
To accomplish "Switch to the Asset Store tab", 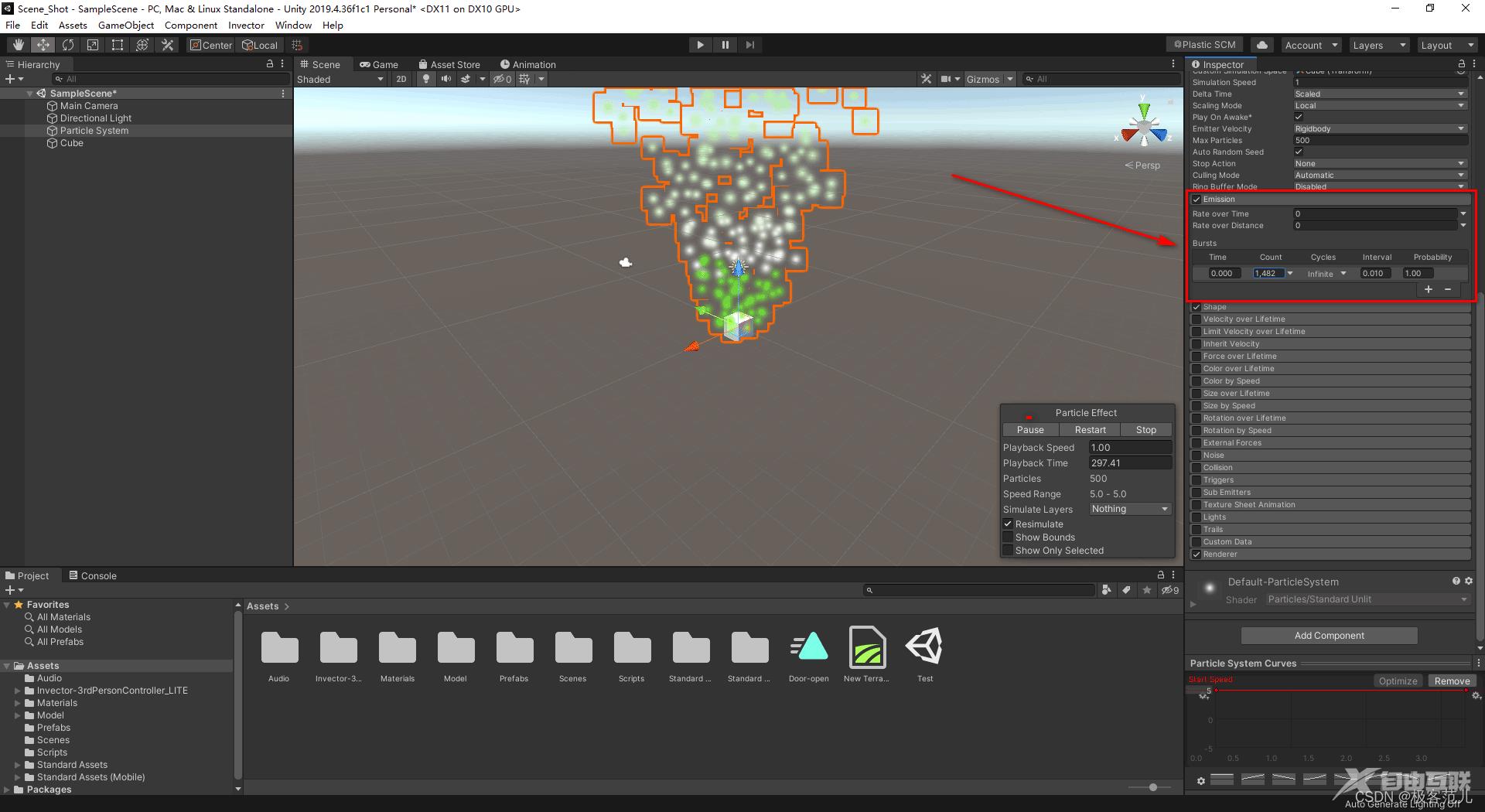I will coord(449,64).
